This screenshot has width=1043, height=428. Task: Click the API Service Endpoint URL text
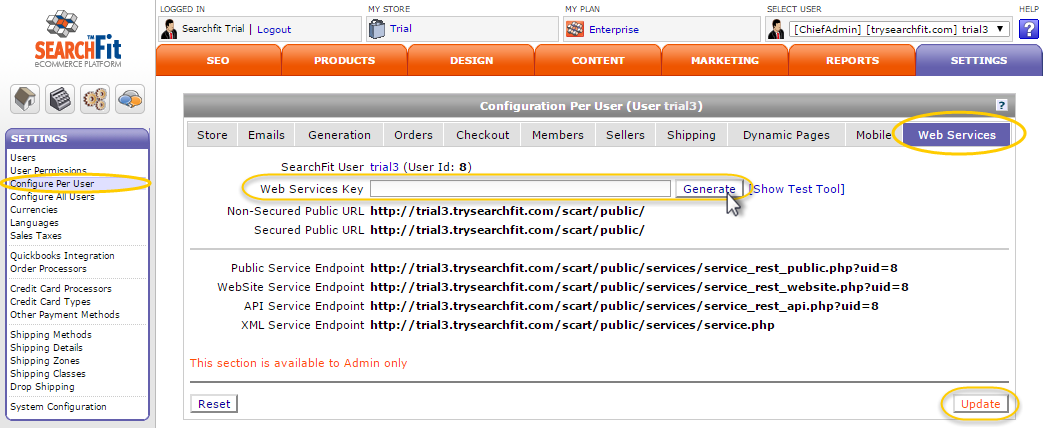tap(624, 306)
